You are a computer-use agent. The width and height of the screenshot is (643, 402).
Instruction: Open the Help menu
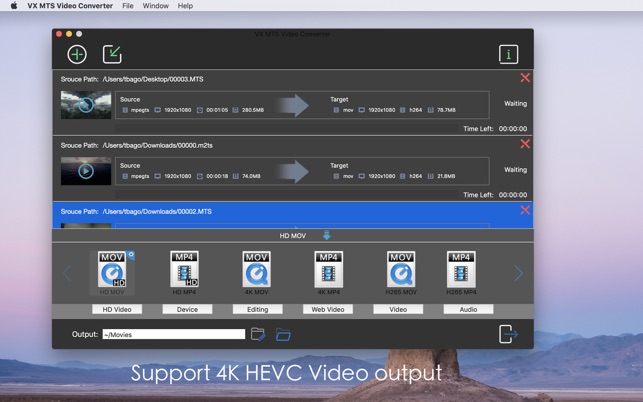coord(185,6)
